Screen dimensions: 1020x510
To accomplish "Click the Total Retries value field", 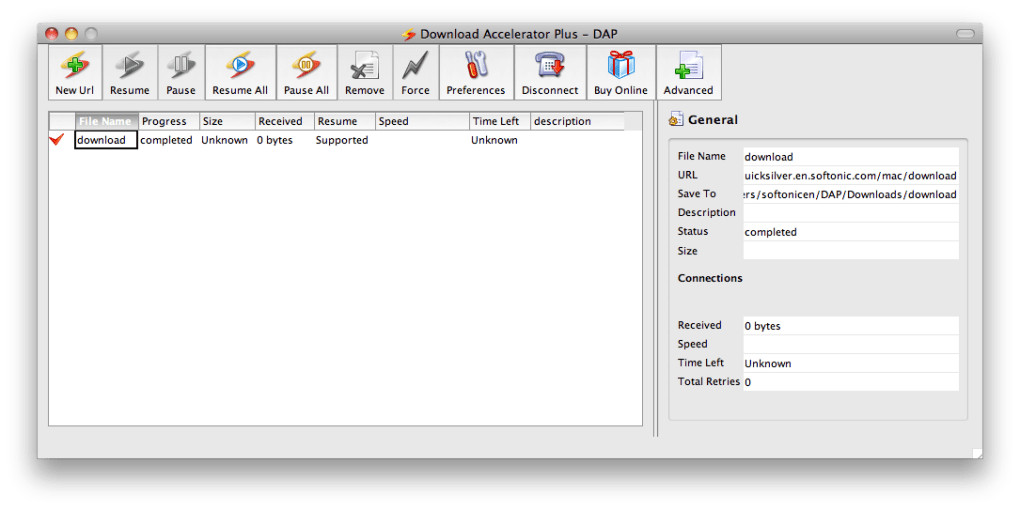I will (851, 382).
